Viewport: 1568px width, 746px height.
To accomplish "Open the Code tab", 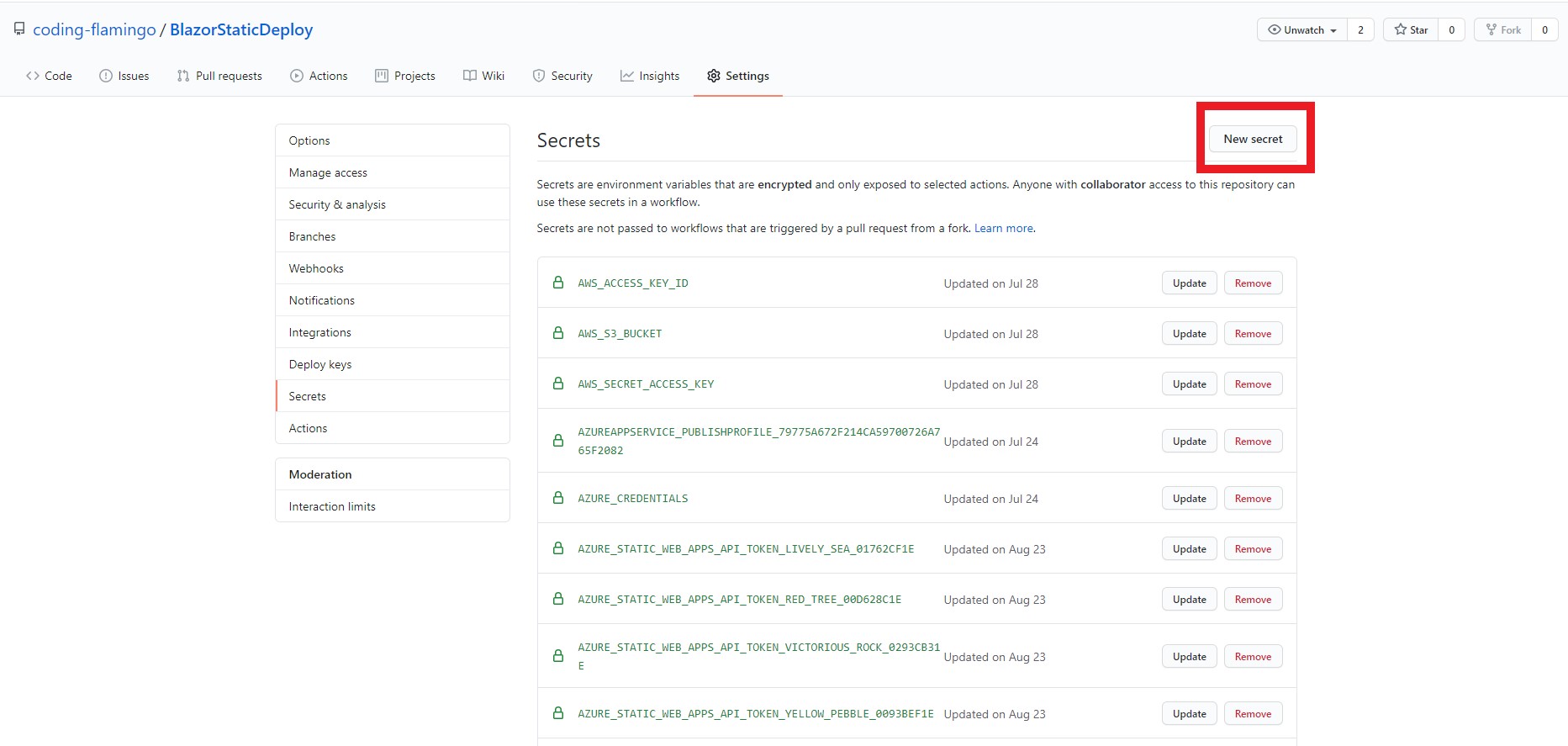I will (x=49, y=76).
